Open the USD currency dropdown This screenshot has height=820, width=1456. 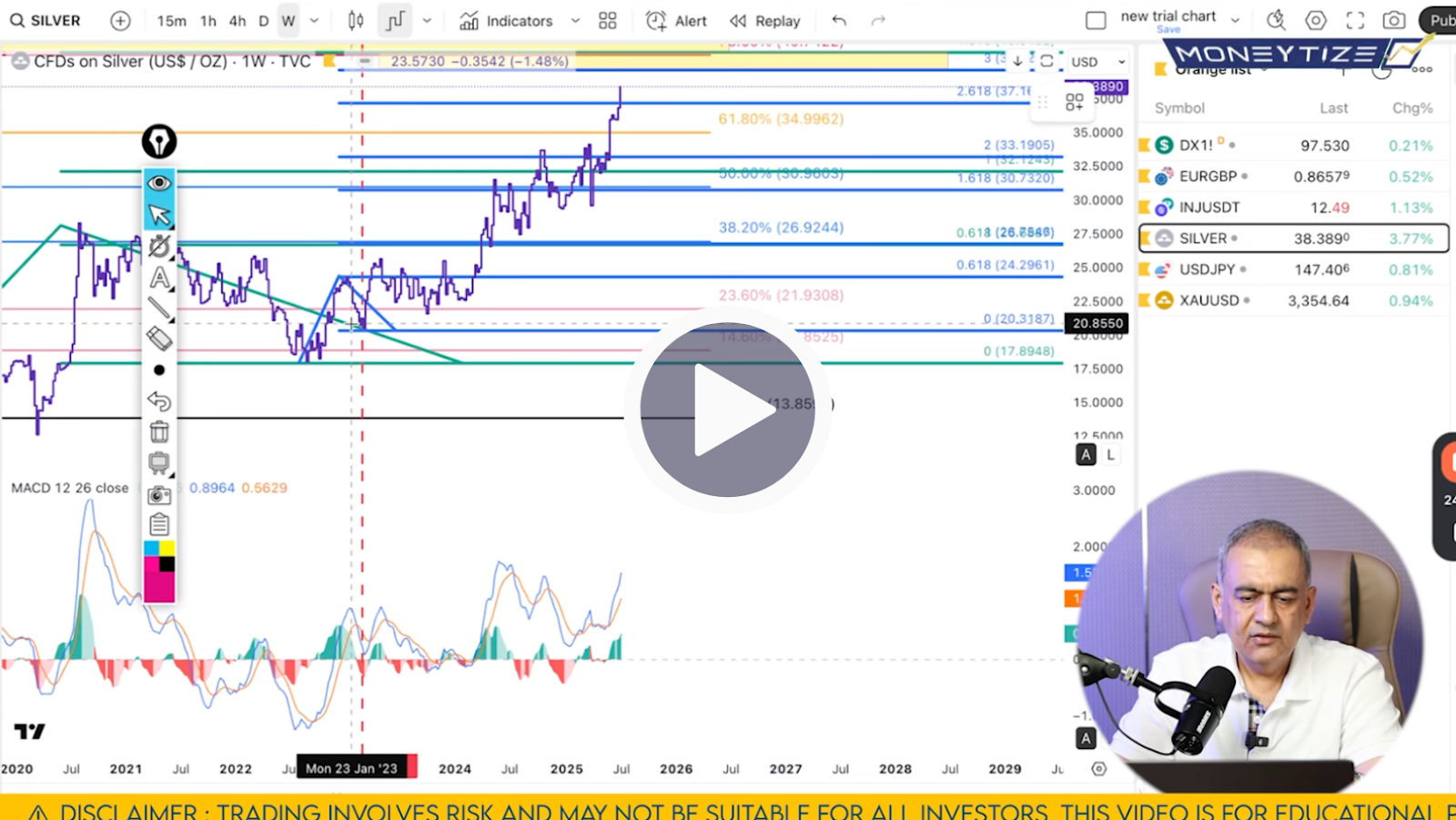(1097, 62)
